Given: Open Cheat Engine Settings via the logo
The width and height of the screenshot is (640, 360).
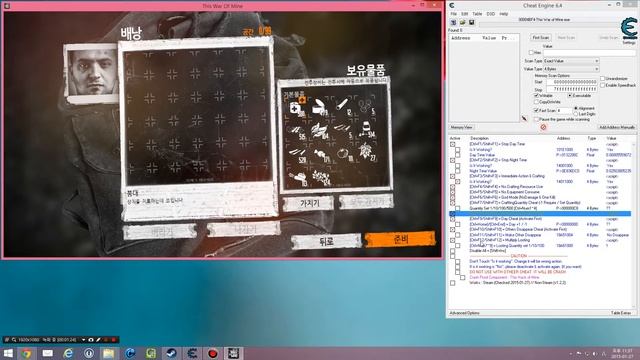Looking at the screenshot, I should click(629, 30).
